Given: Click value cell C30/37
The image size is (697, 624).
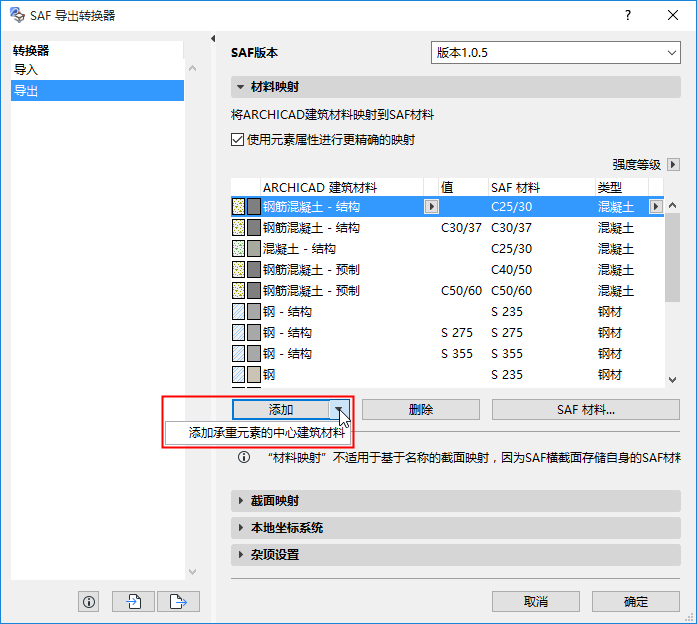Looking at the screenshot, I should [461, 228].
